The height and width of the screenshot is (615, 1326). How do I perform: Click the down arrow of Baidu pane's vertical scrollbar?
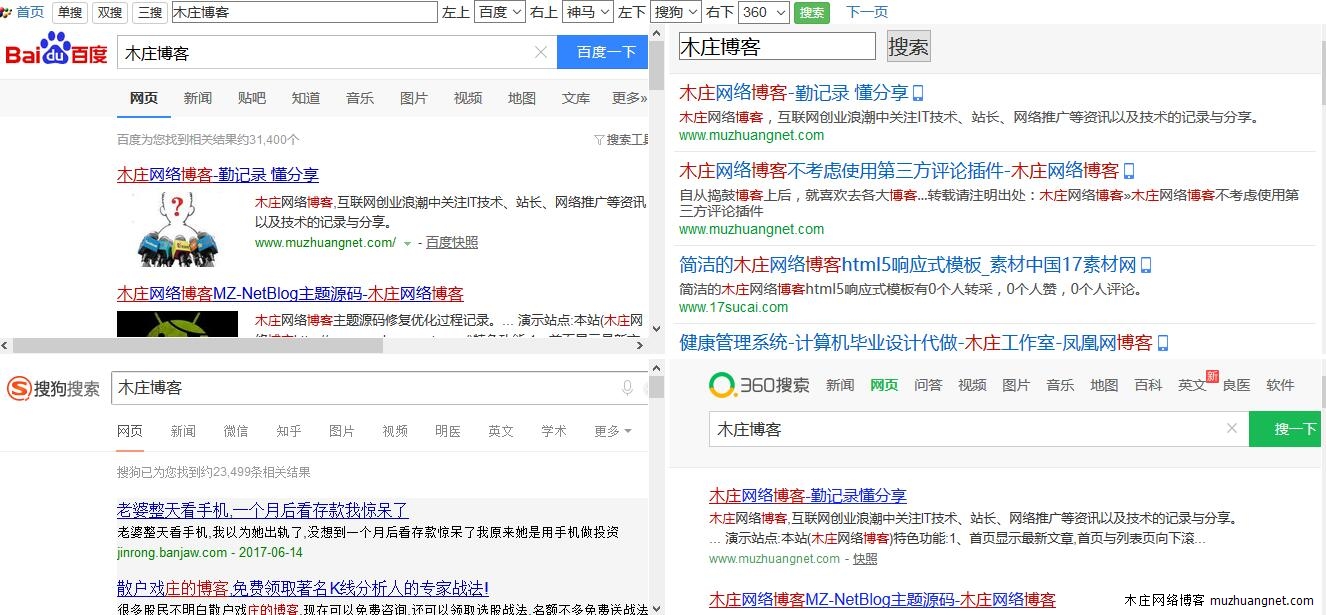coord(657,329)
